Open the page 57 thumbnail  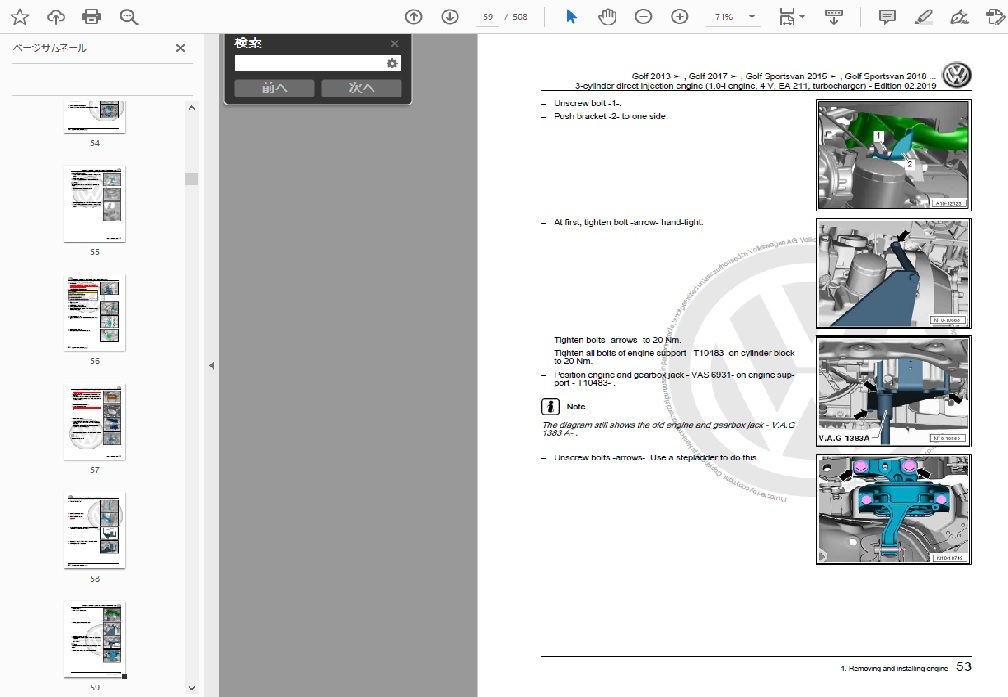[95, 422]
